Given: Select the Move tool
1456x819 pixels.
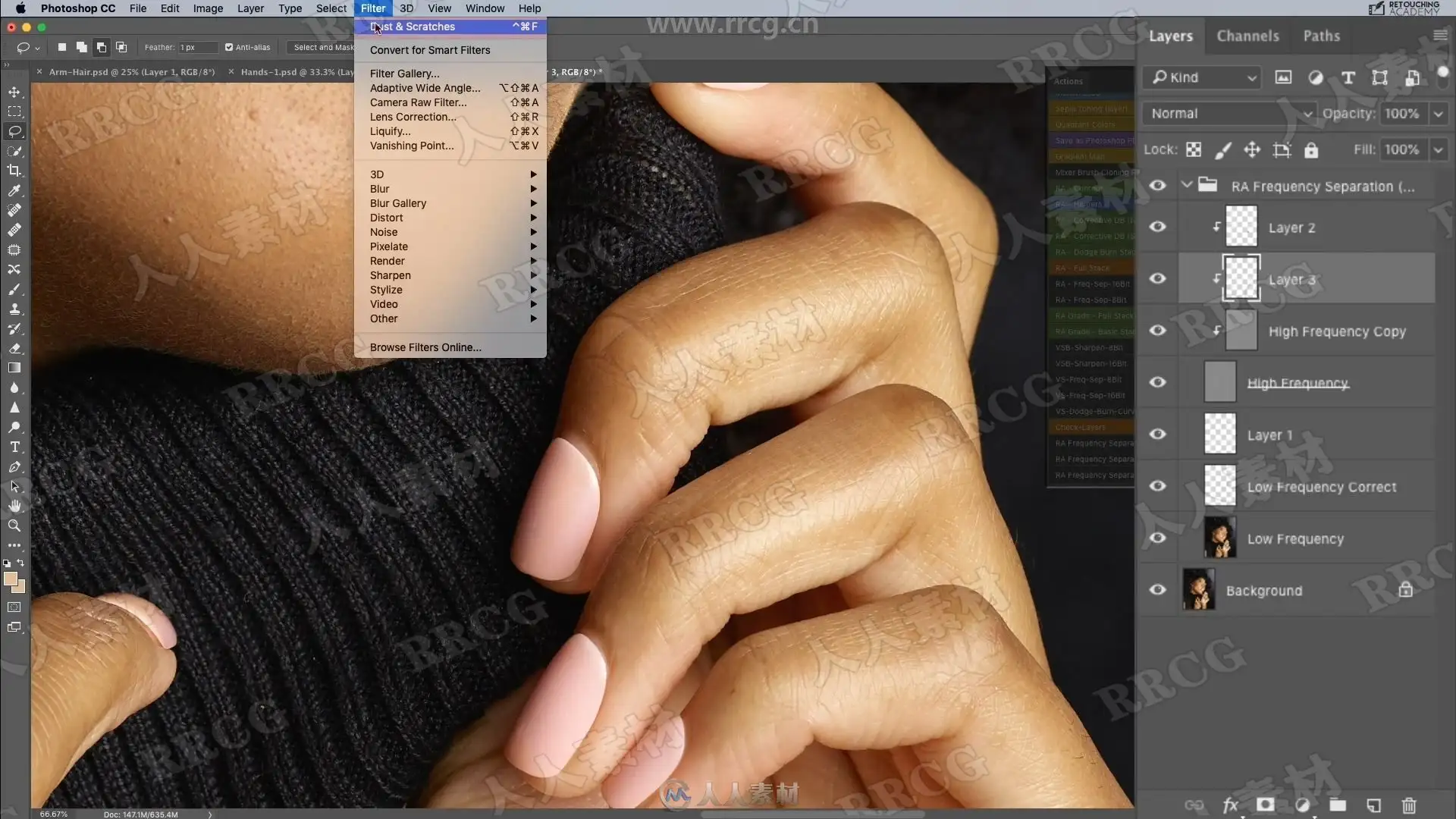Looking at the screenshot, I should 14,92.
